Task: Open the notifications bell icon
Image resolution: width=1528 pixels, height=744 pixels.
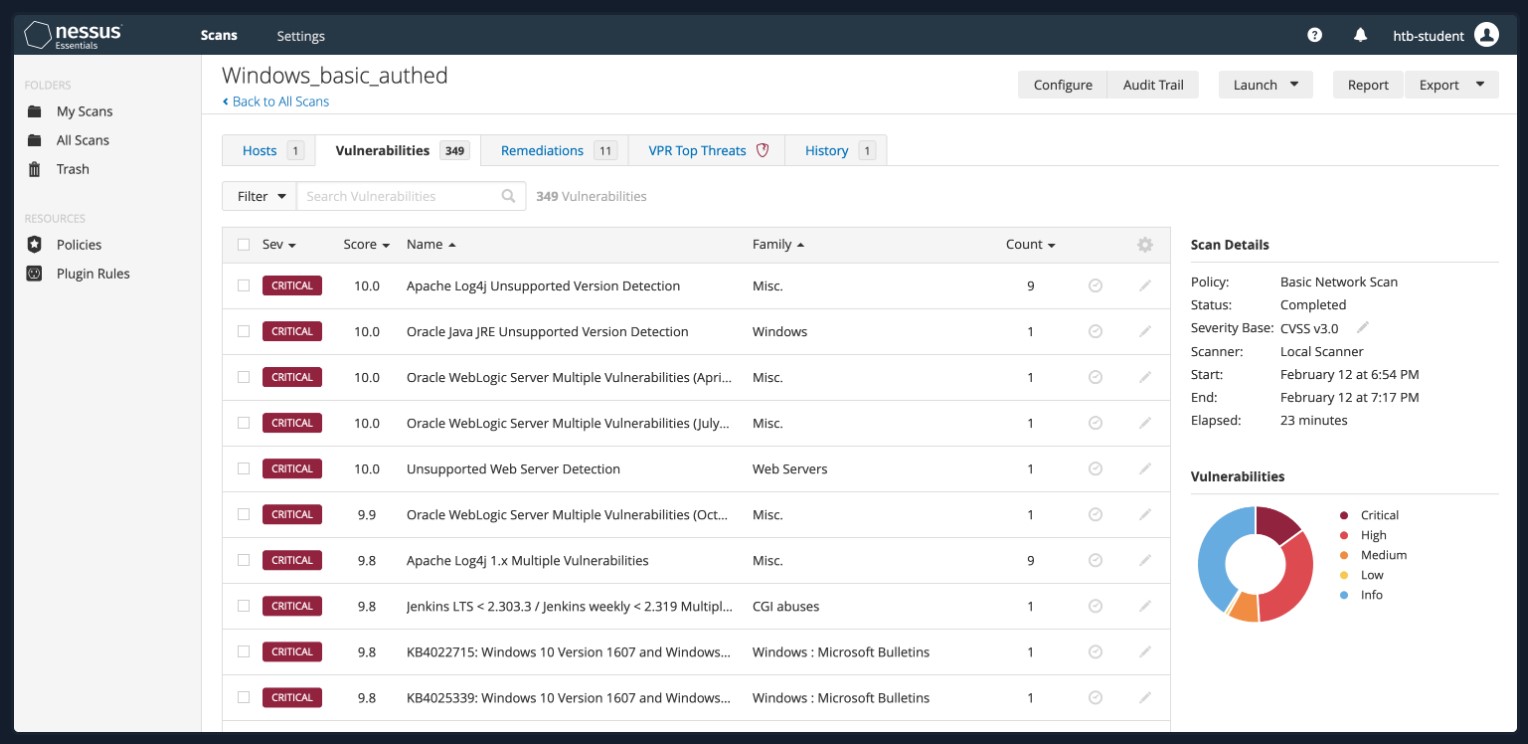Action: pyautogui.click(x=1360, y=35)
